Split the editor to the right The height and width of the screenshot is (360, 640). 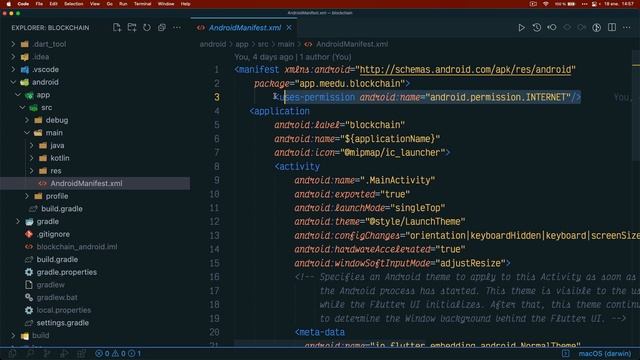point(612,27)
